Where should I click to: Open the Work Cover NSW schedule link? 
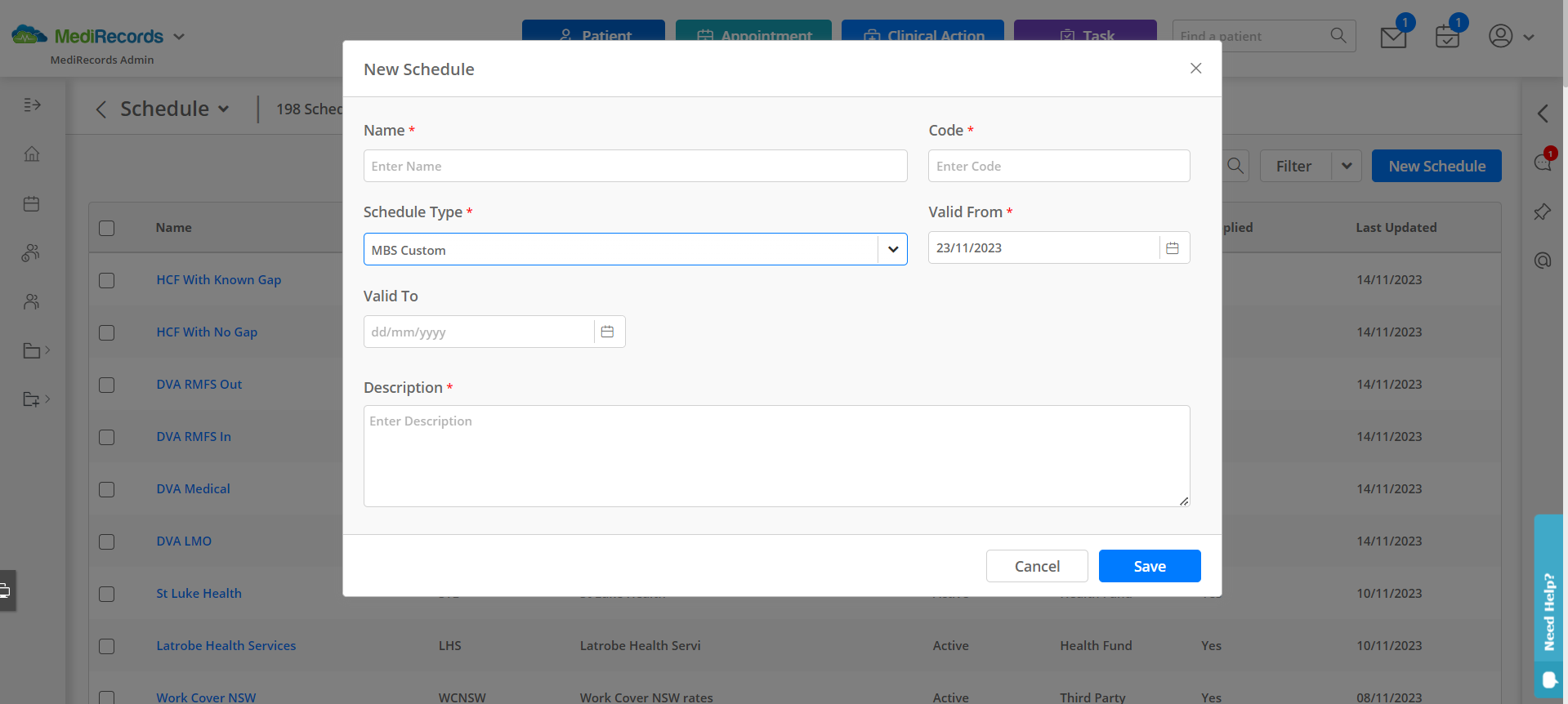[206, 697]
